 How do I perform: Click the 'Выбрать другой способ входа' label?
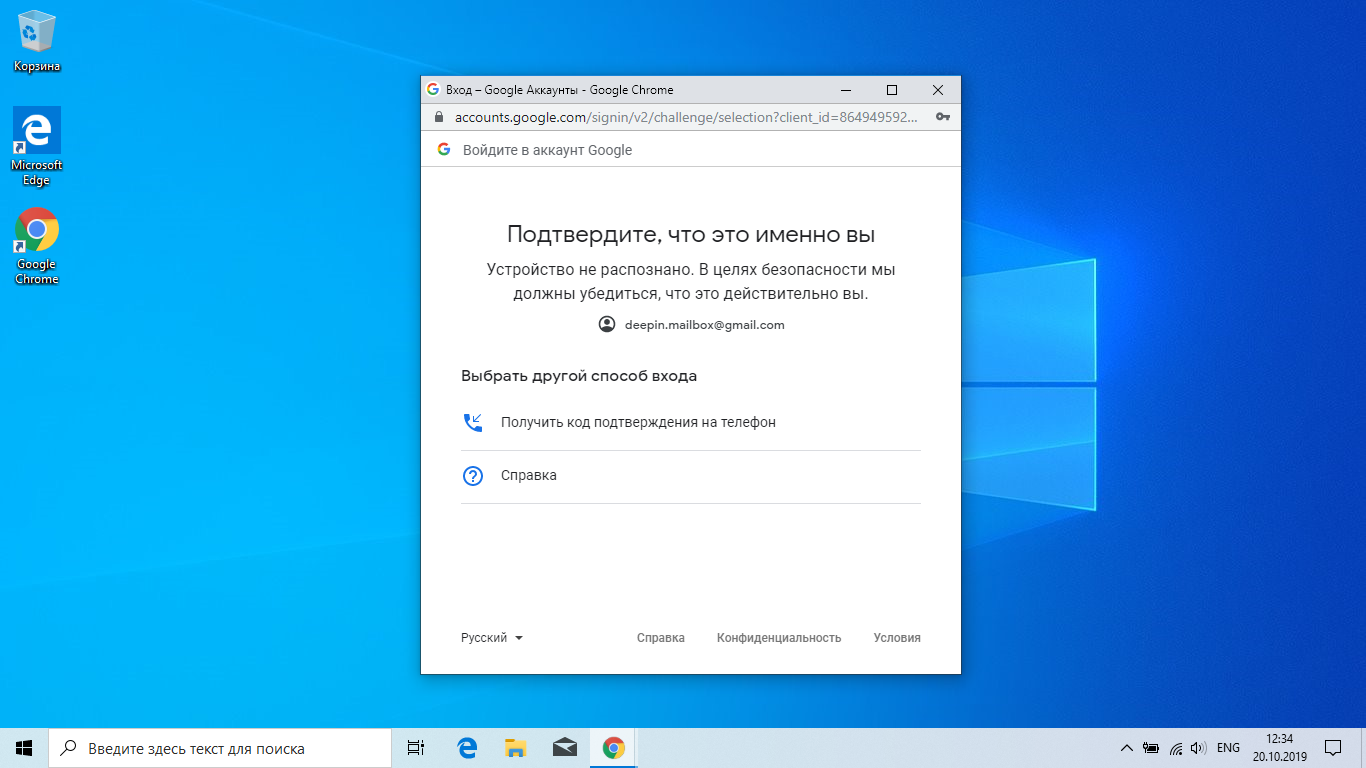(579, 377)
